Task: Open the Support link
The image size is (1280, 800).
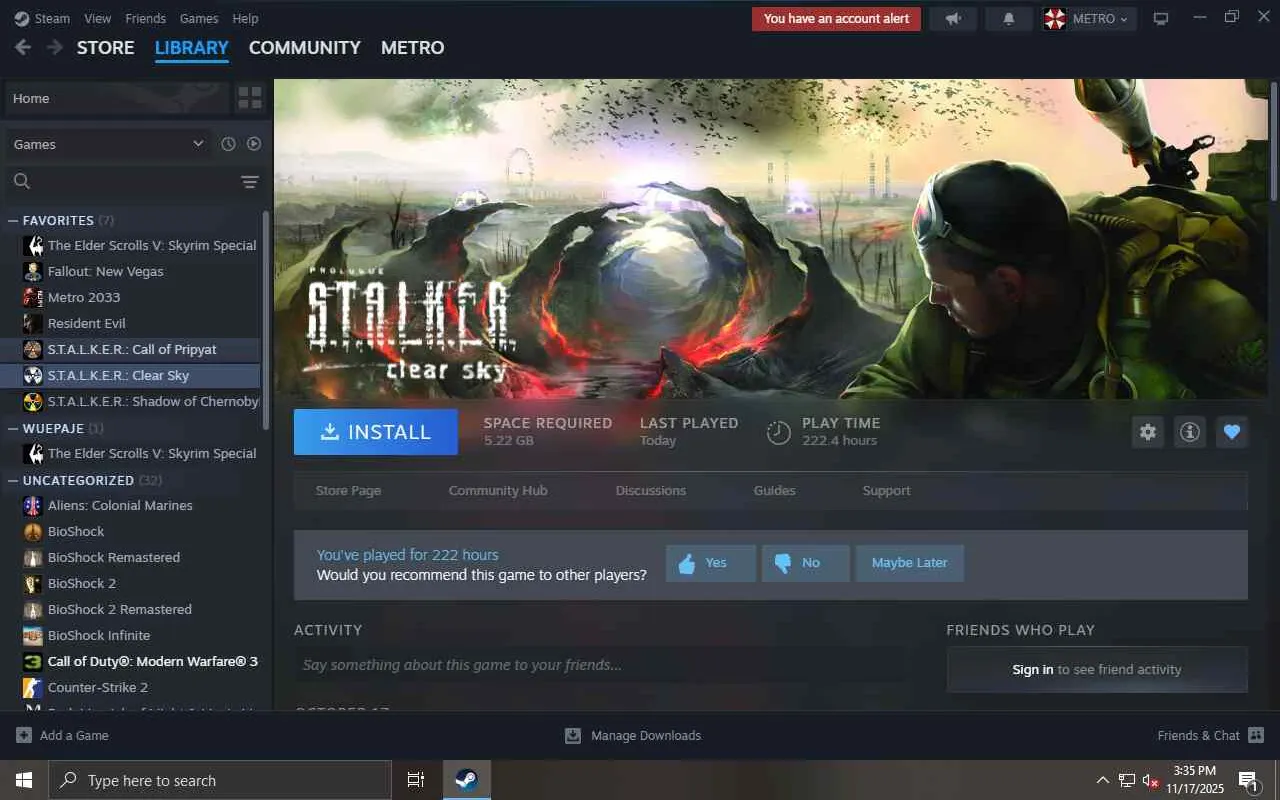Action: pyautogui.click(x=887, y=491)
